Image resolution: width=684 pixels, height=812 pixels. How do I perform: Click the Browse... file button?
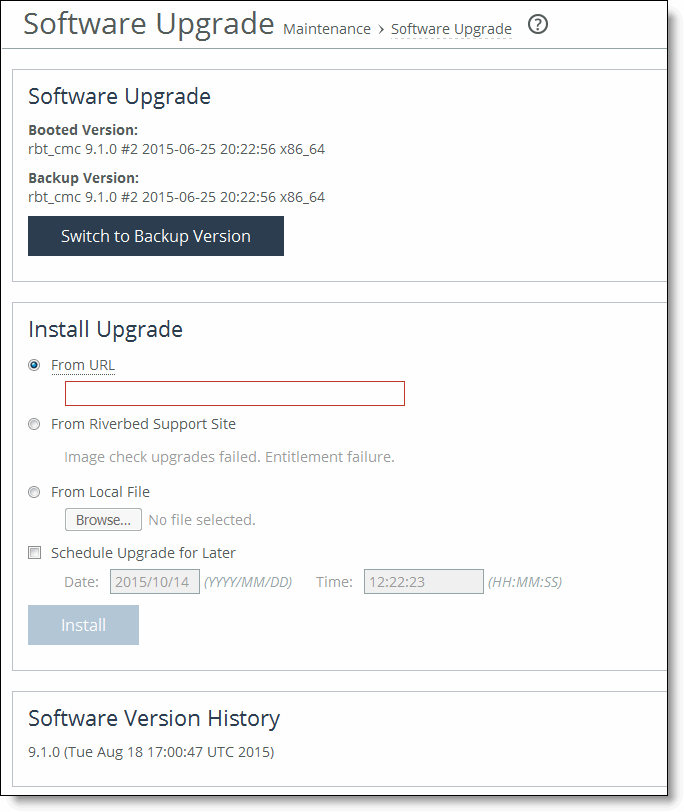click(103, 519)
